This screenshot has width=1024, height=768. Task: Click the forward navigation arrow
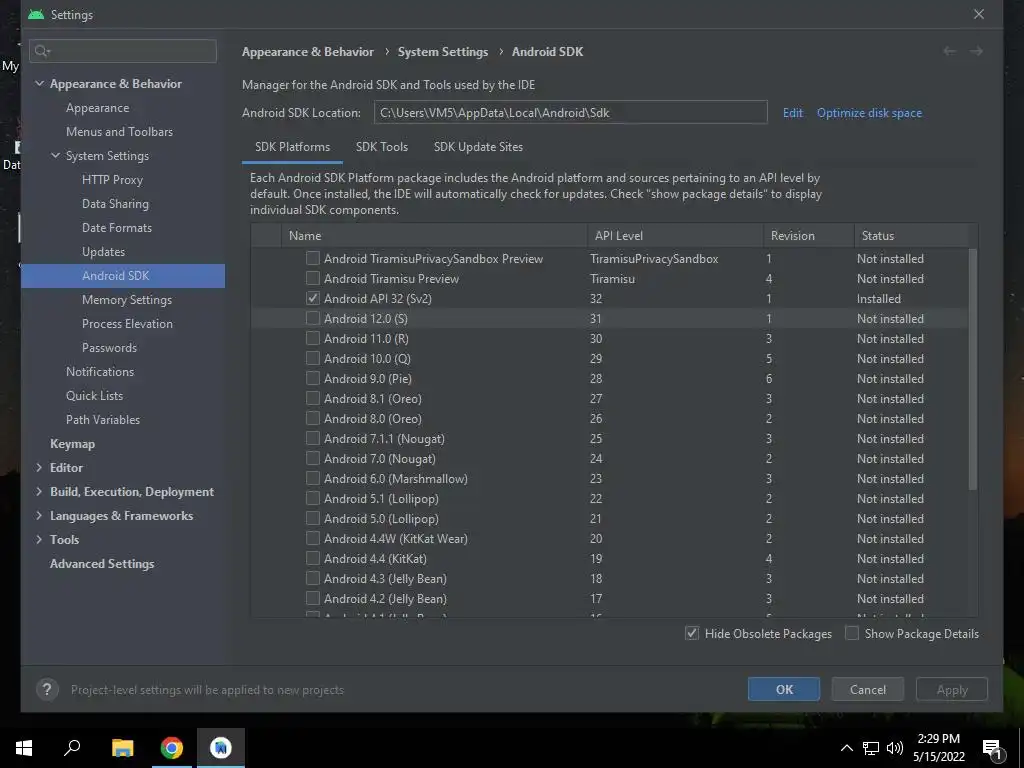(x=976, y=52)
